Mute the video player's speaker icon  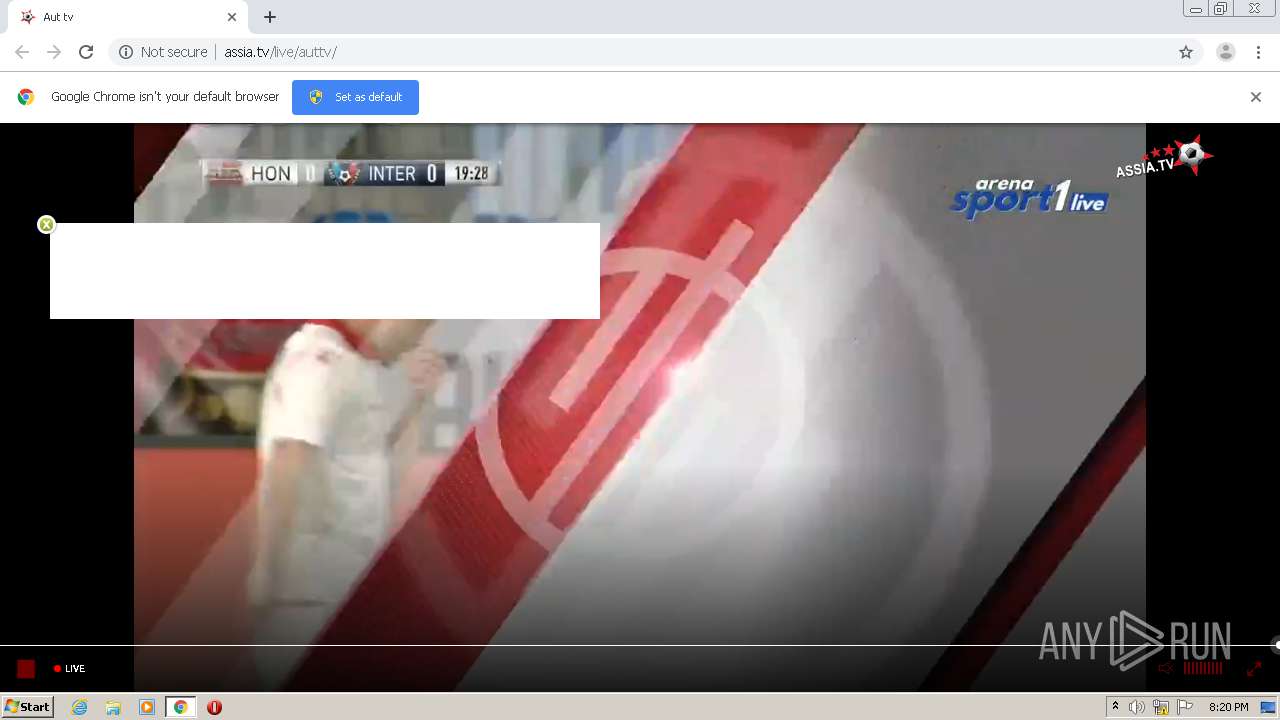click(x=1165, y=668)
